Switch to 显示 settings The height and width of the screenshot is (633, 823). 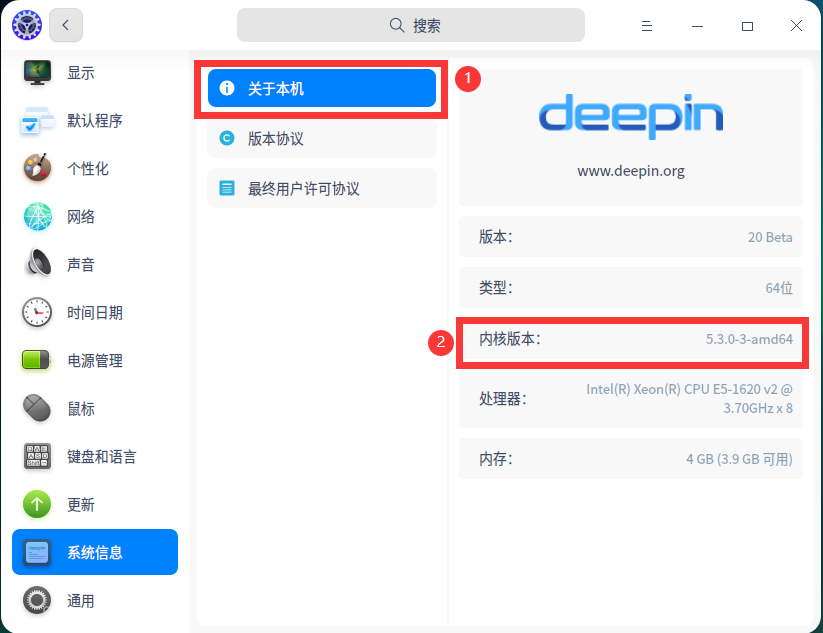coord(95,72)
